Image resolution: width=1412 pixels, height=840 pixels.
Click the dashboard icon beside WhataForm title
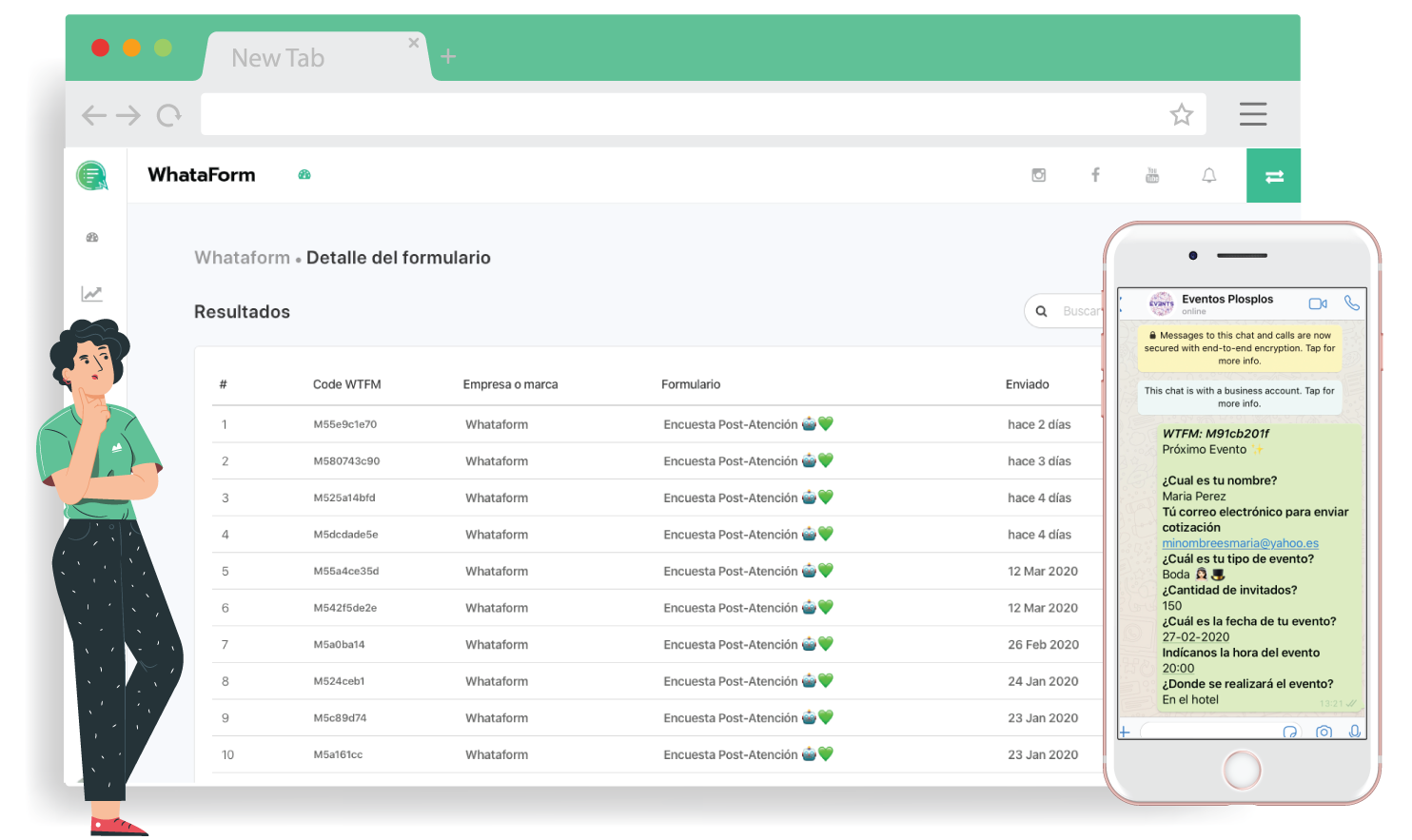click(x=304, y=175)
